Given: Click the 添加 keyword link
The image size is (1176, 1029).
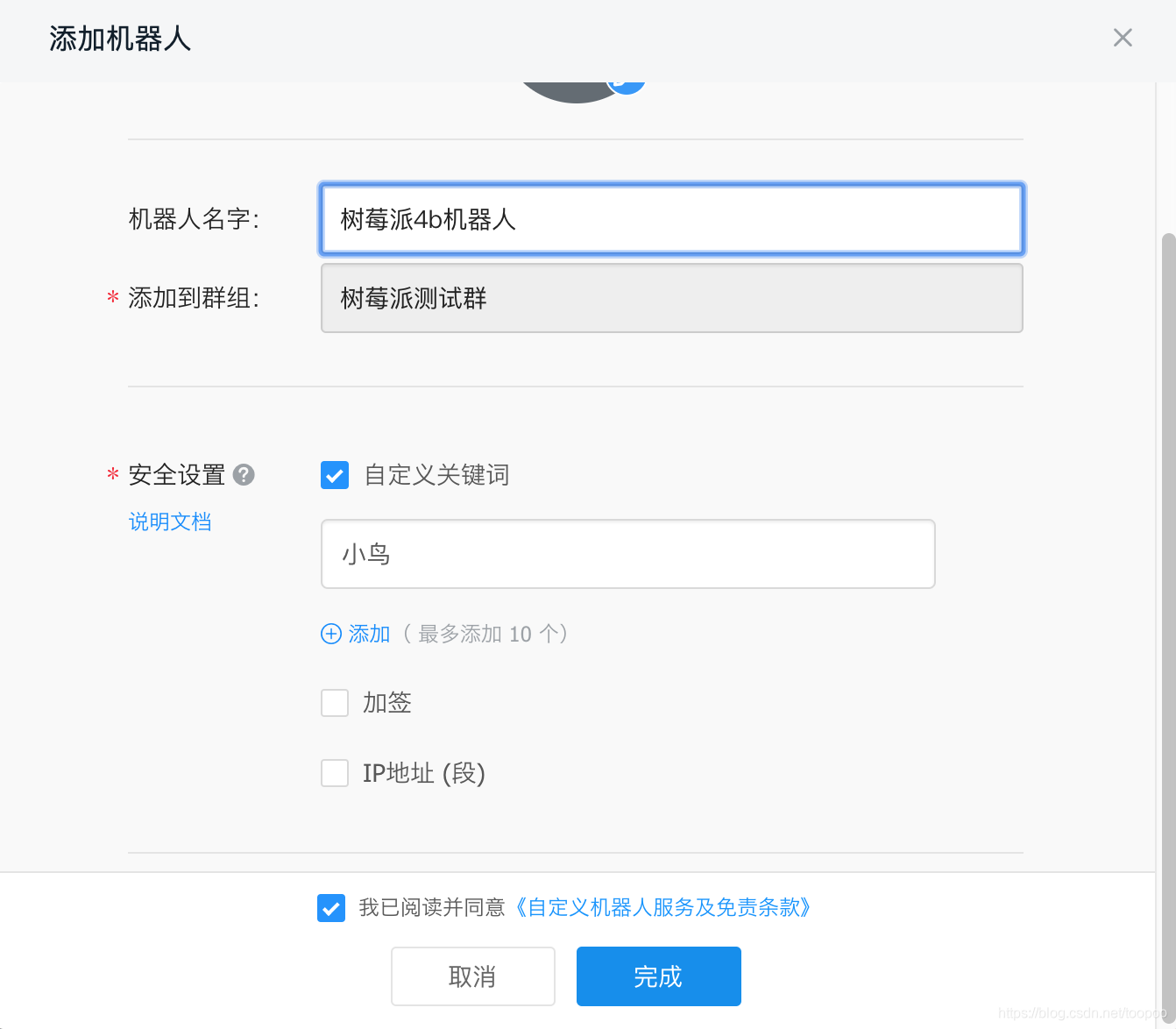Looking at the screenshot, I should (x=369, y=634).
